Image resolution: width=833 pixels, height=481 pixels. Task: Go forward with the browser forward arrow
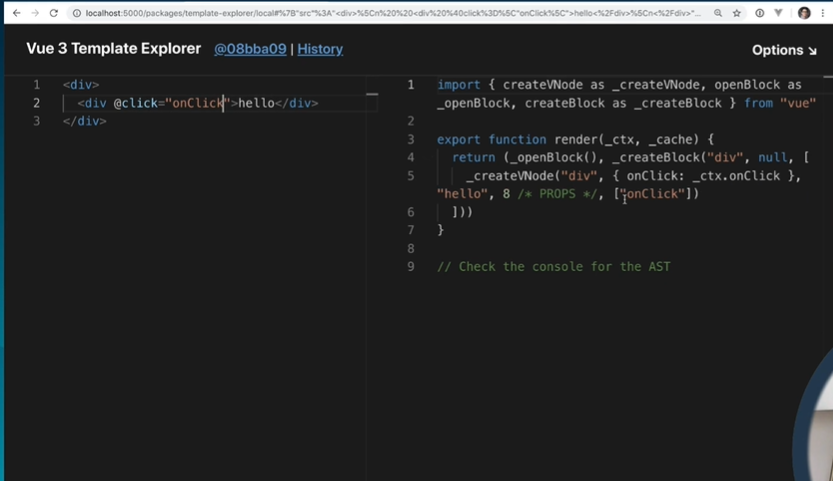point(35,13)
